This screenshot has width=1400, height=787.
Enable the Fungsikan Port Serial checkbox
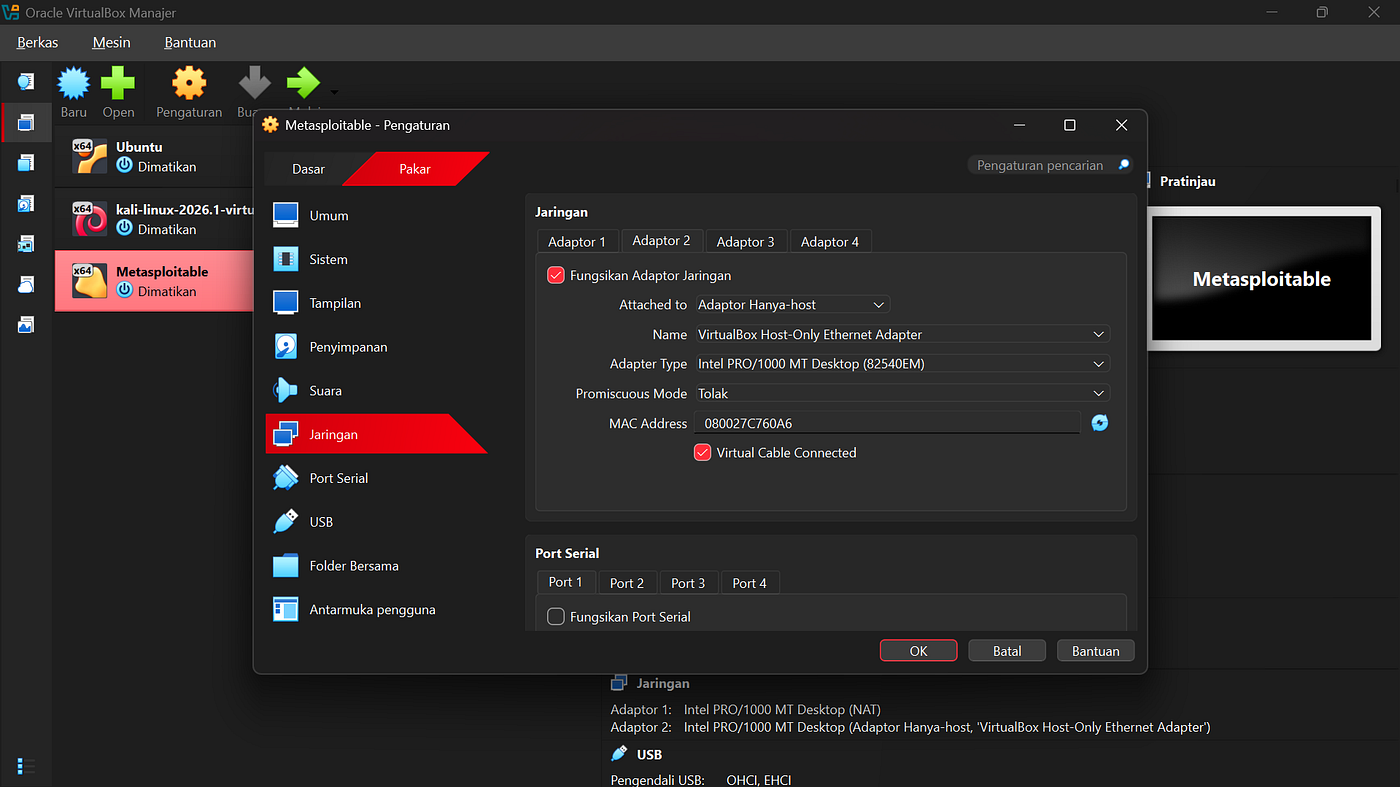(x=556, y=617)
